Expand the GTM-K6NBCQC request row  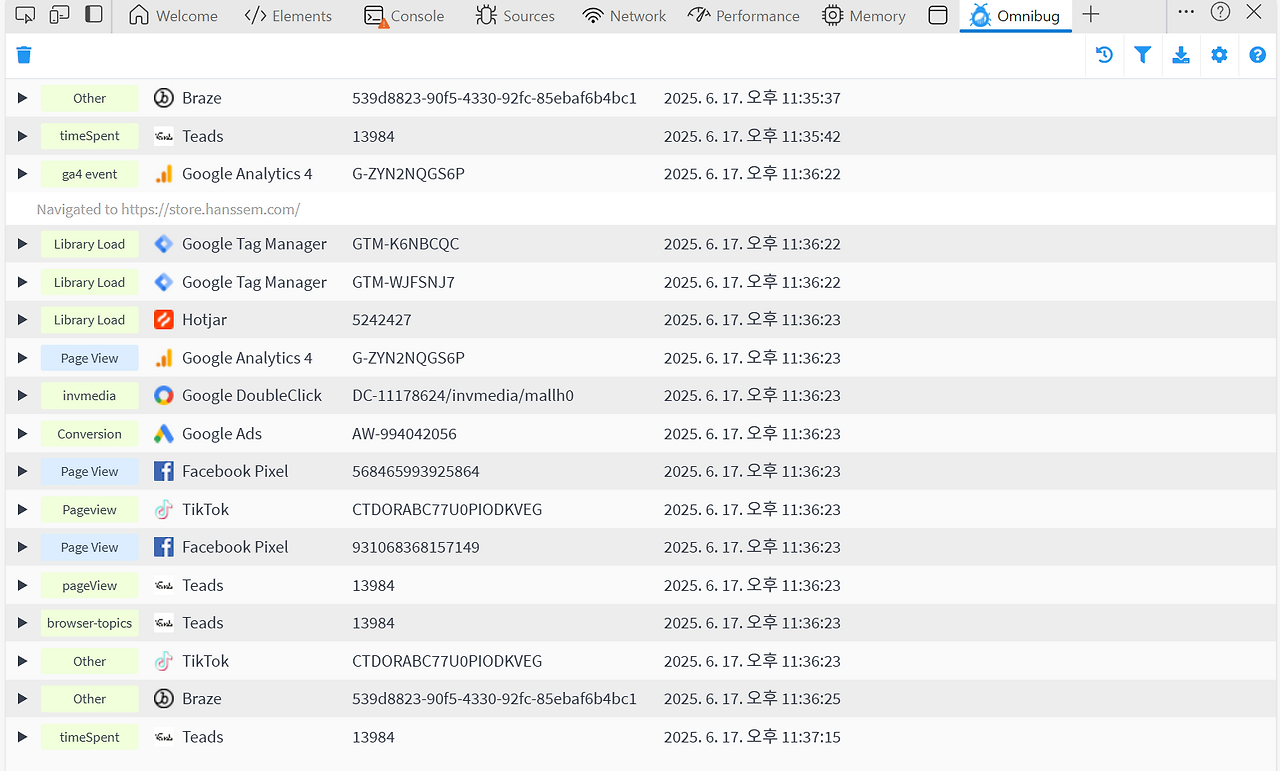click(22, 244)
